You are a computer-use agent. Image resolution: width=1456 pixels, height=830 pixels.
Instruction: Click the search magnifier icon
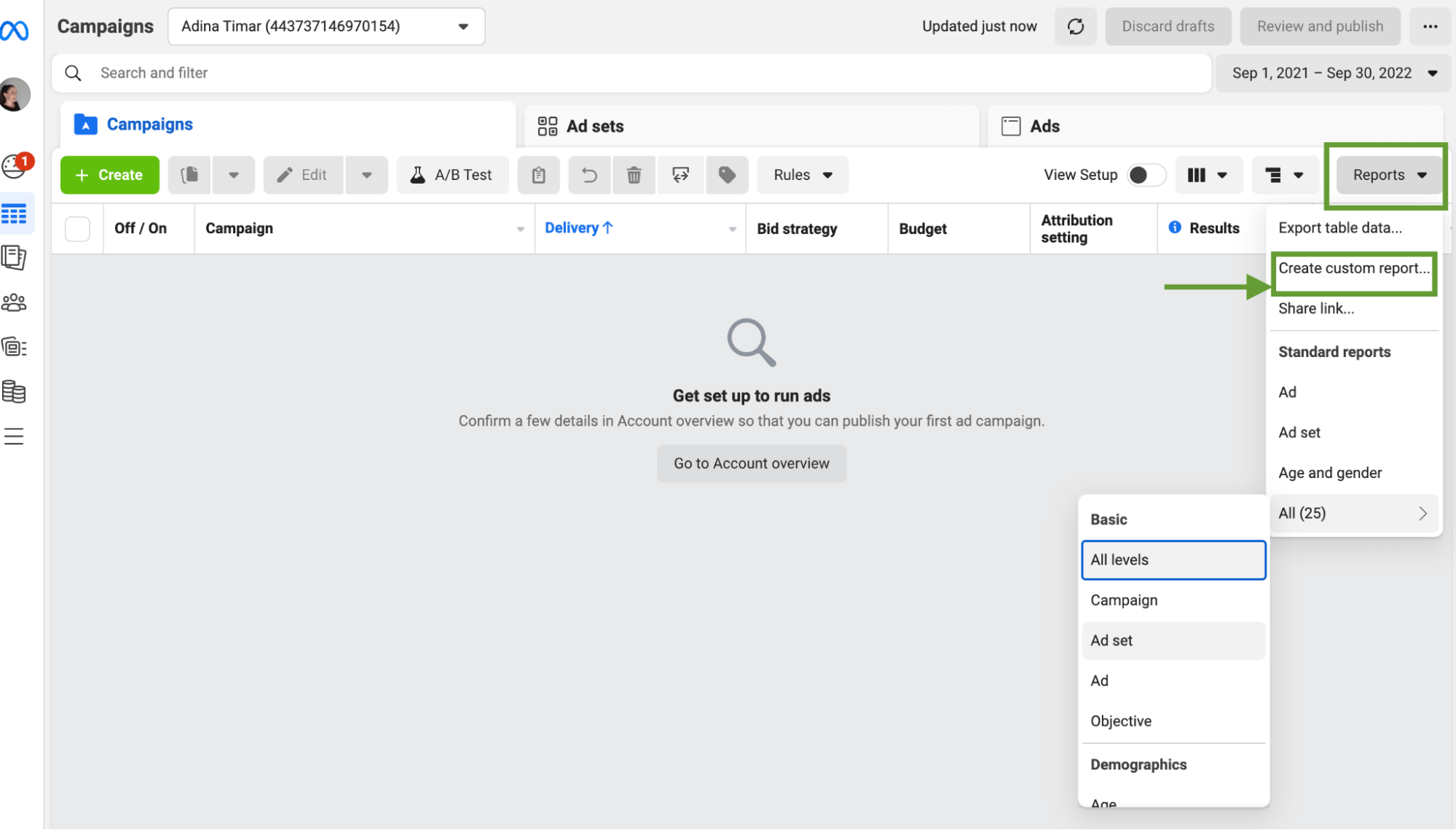pos(73,73)
